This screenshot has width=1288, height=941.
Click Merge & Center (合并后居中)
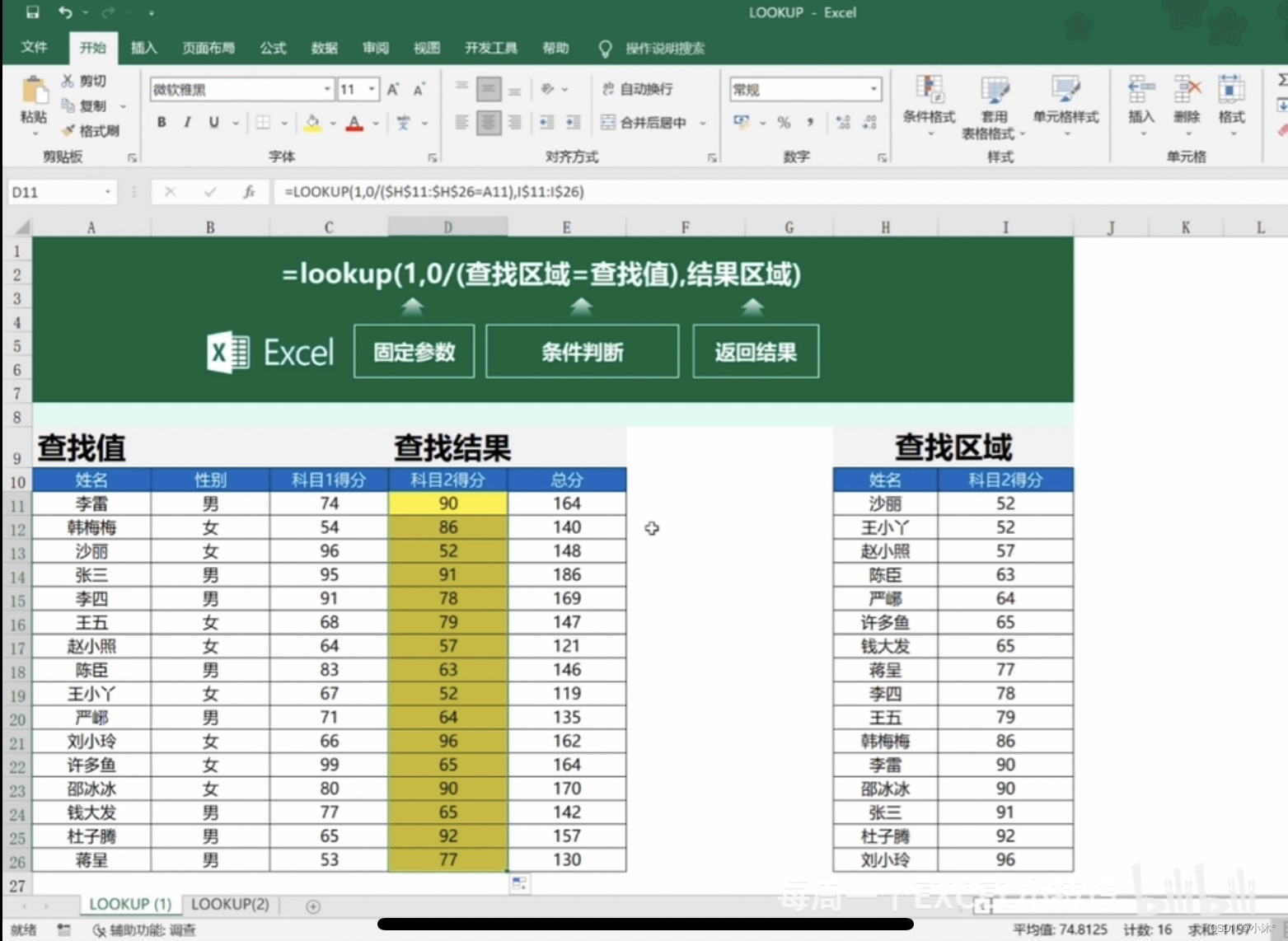coord(644,123)
